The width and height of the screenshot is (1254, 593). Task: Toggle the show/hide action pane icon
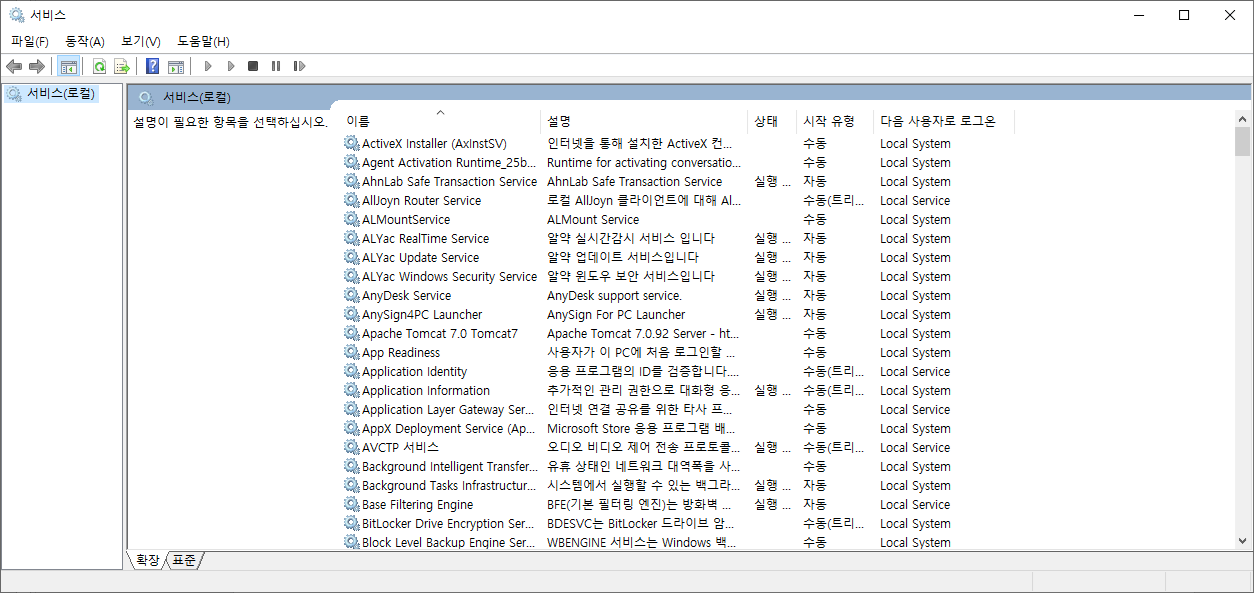[x=176, y=66]
